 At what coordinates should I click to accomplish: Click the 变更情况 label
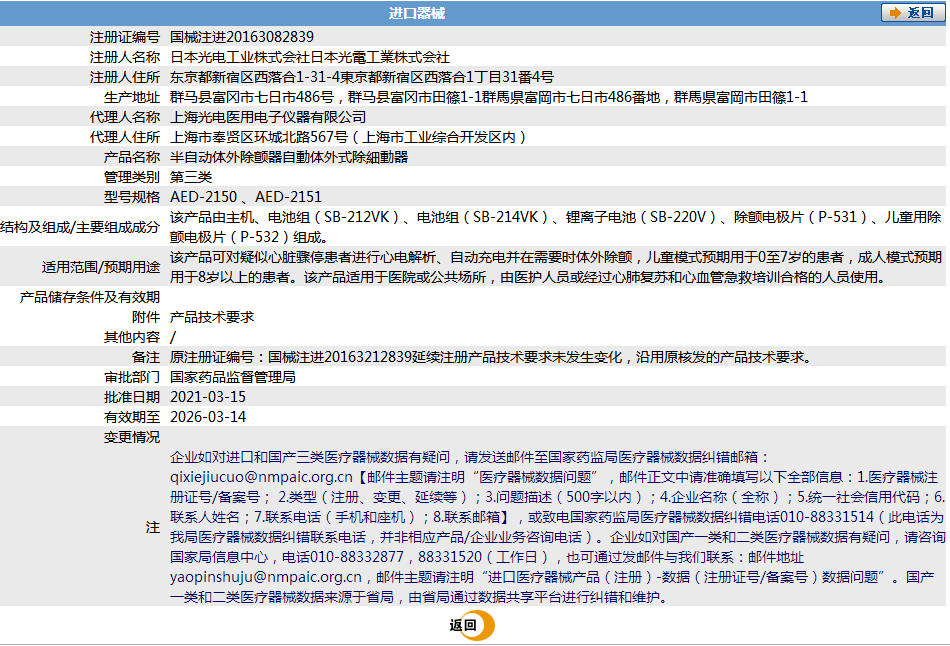[132, 437]
